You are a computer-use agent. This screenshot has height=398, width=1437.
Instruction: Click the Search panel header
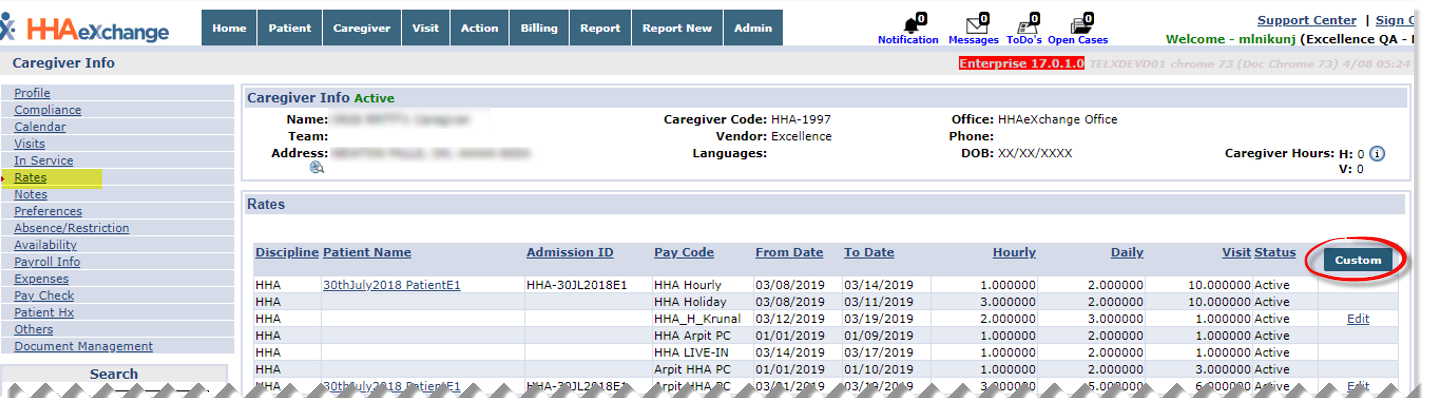coord(114,374)
